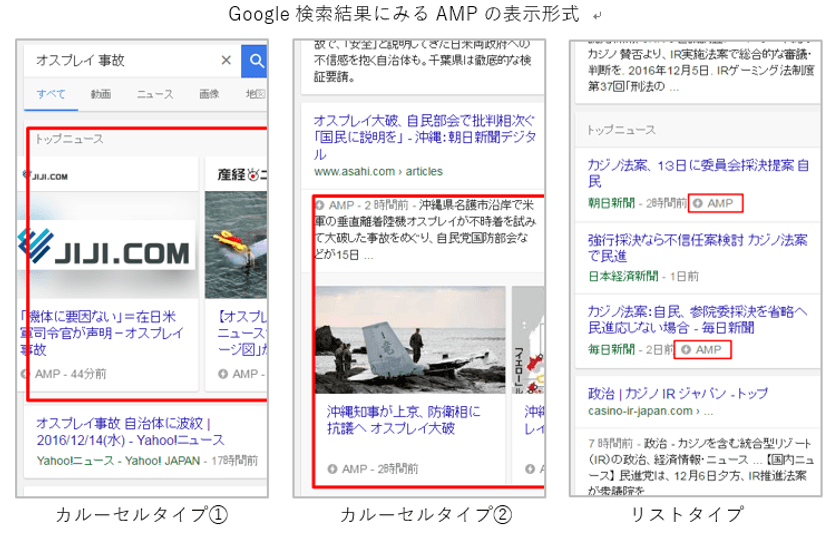840x534 pixels.
Task: Open headline 「機体に要因ない」＝在日米軍司令官が声明
Action: pyautogui.click(x=101, y=333)
